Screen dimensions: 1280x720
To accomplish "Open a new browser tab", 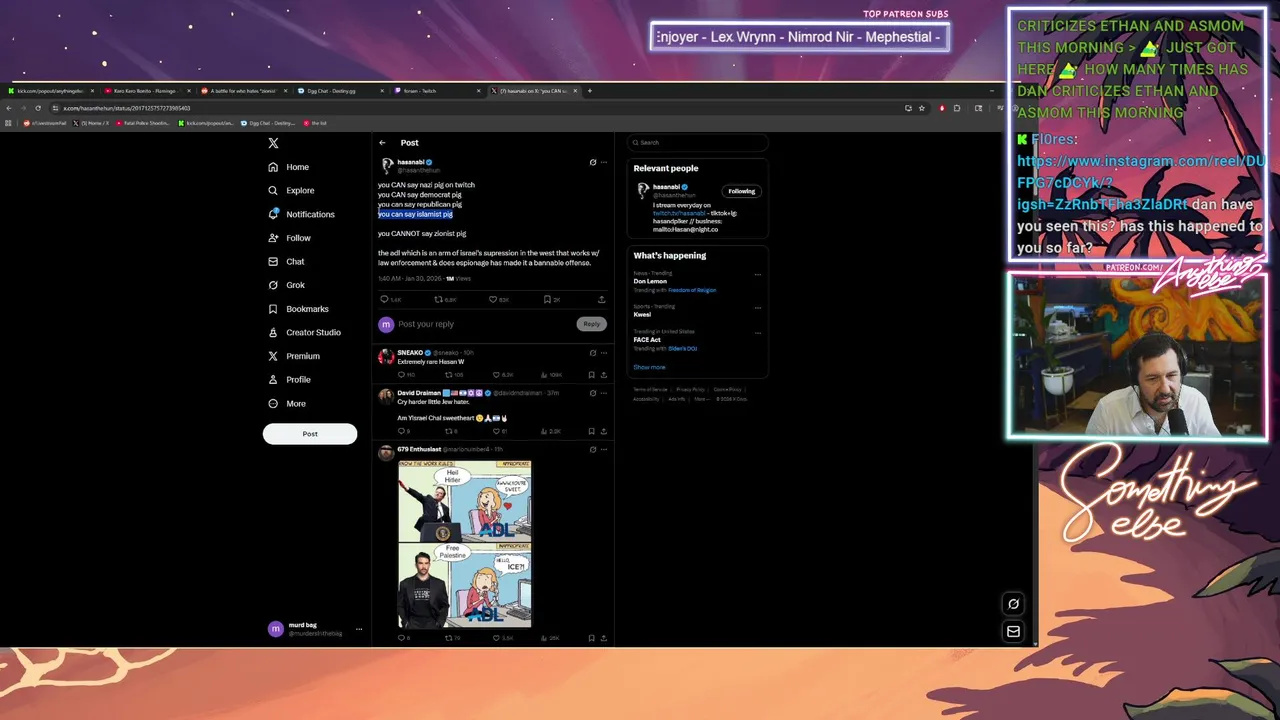I will point(589,91).
